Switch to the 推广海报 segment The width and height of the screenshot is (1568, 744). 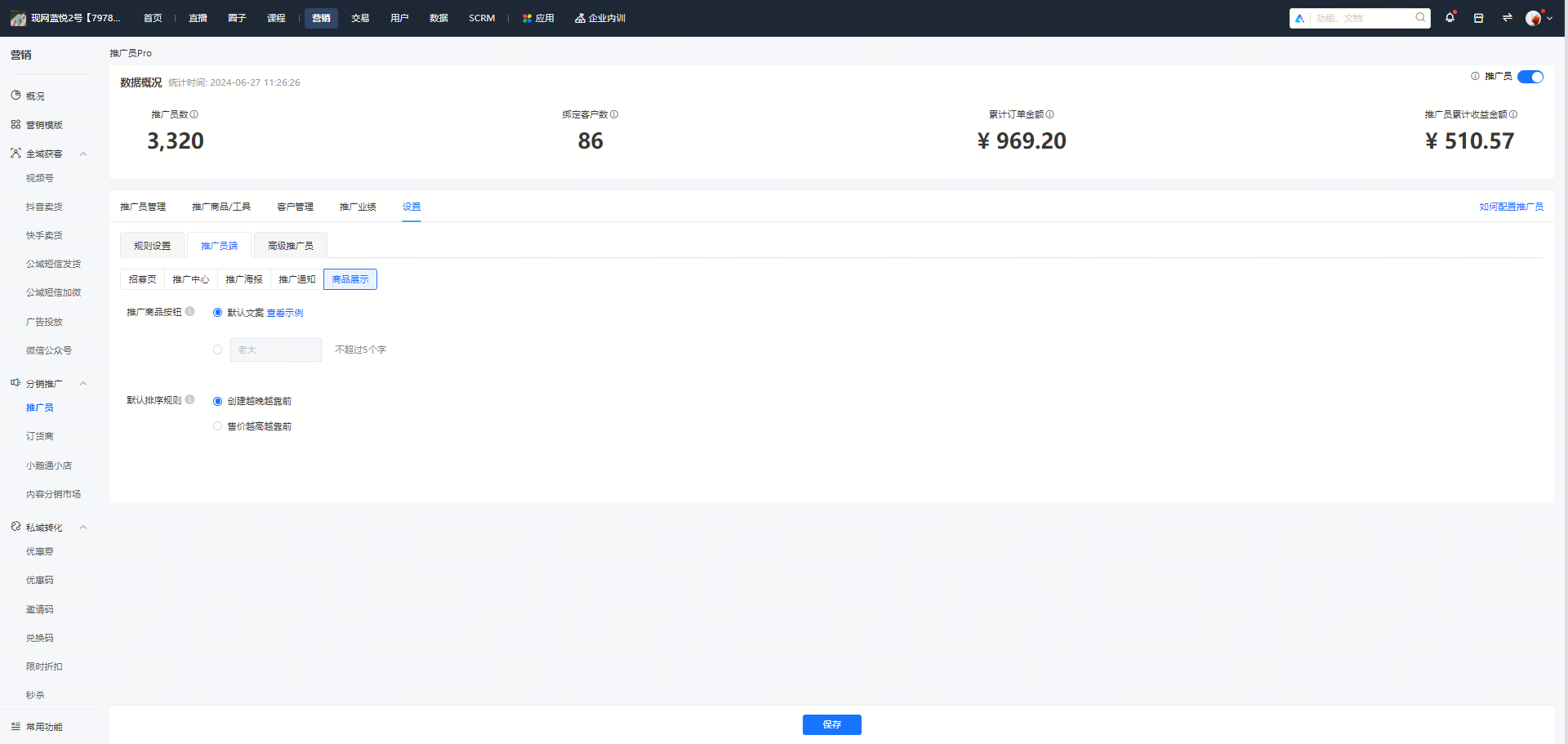click(x=244, y=279)
